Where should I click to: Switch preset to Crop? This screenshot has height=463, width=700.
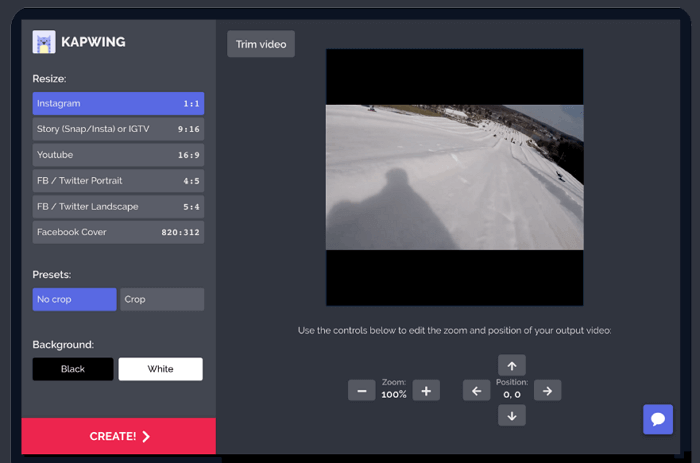(161, 299)
